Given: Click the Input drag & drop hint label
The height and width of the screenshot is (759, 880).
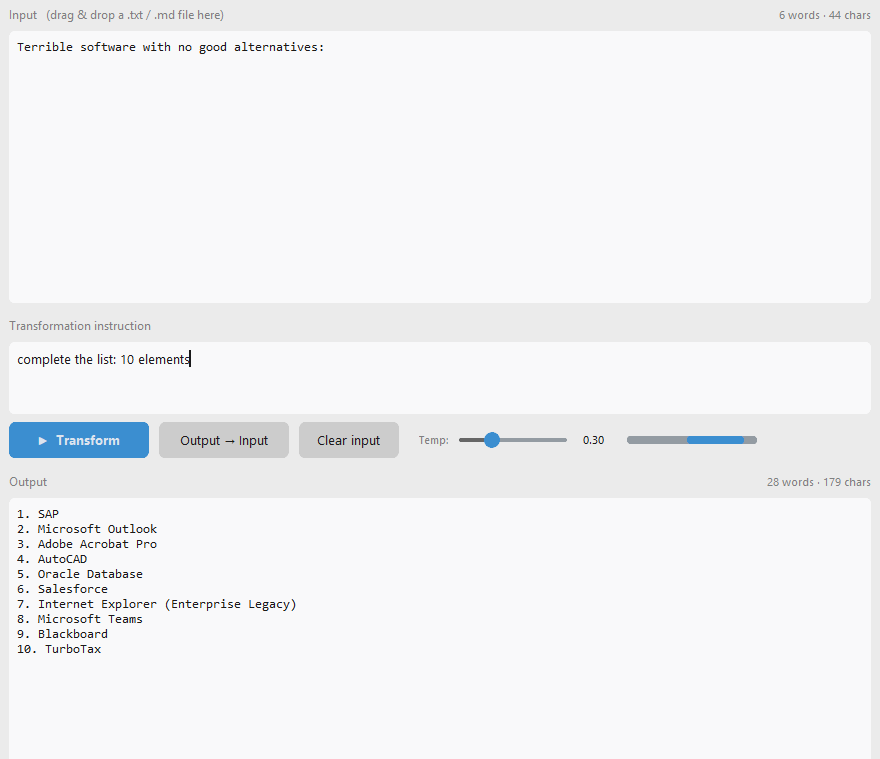Looking at the screenshot, I should (x=116, y=15).
